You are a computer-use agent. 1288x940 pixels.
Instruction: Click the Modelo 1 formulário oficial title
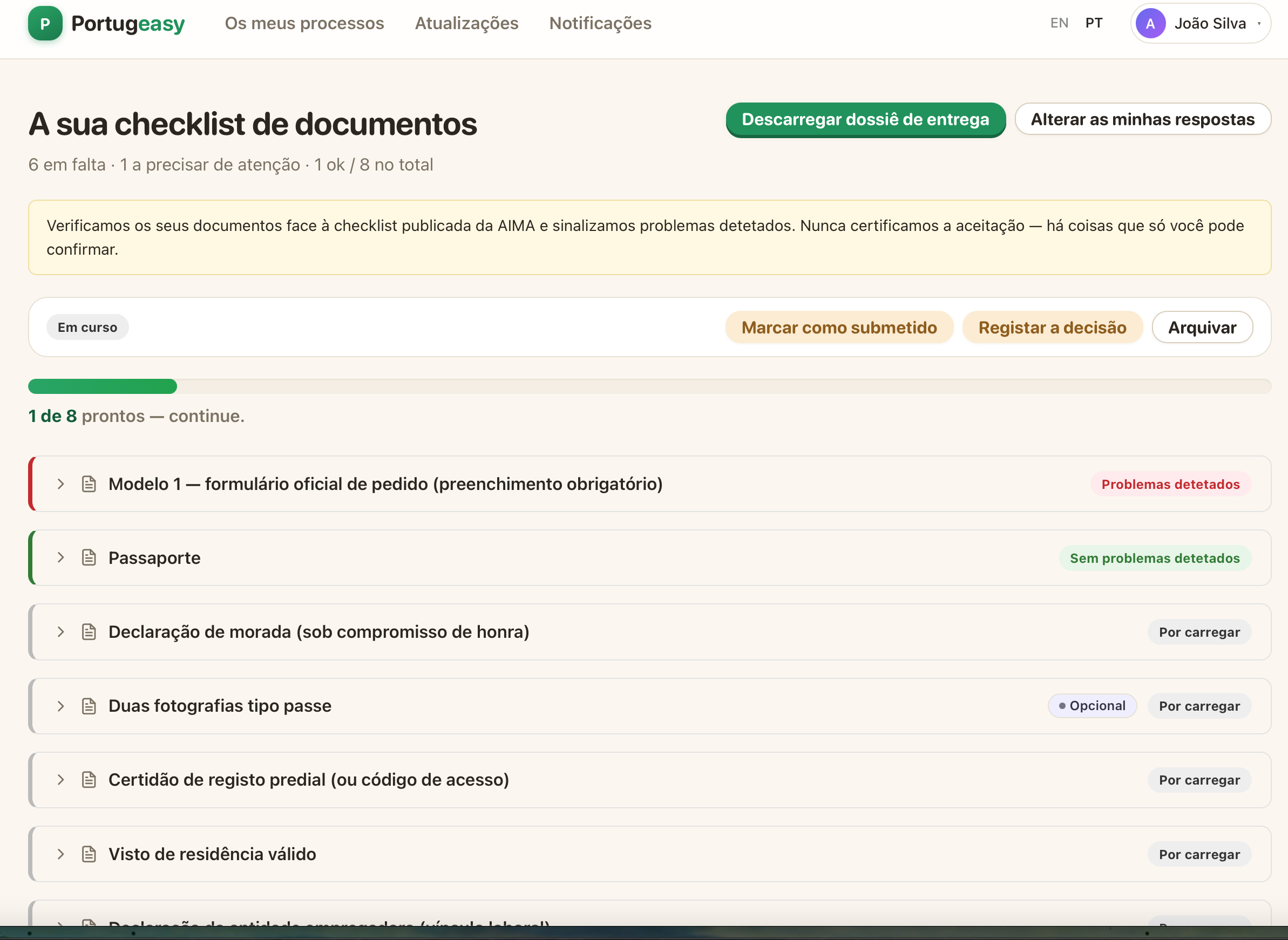click(385, 483)
